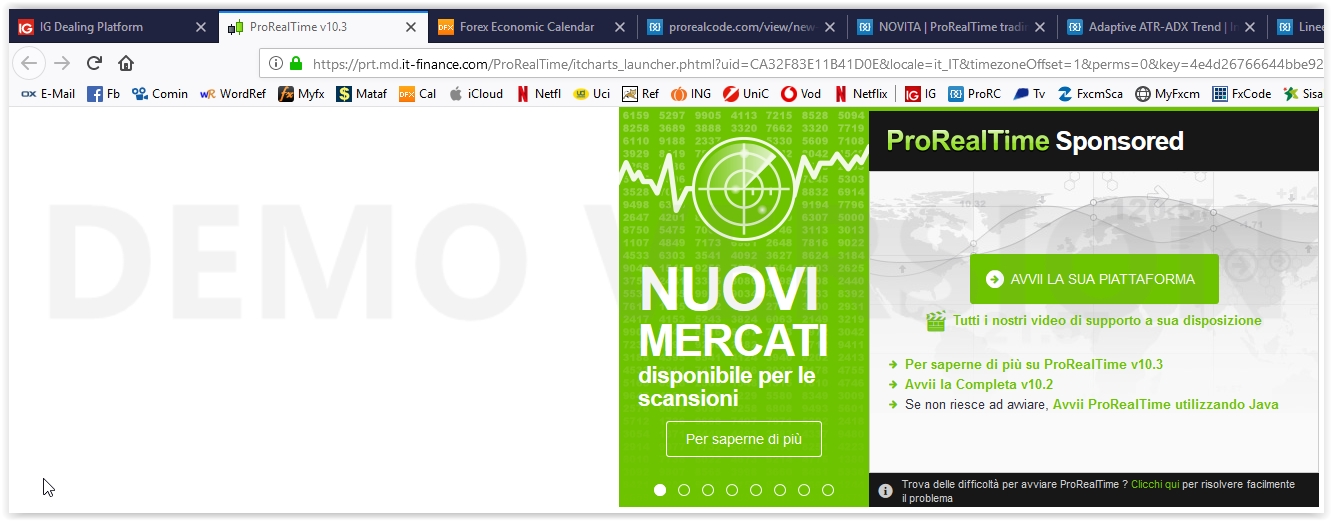
Task: Switch to the prorealcode.com/view/new tab
Action: [x=740, y=27]
